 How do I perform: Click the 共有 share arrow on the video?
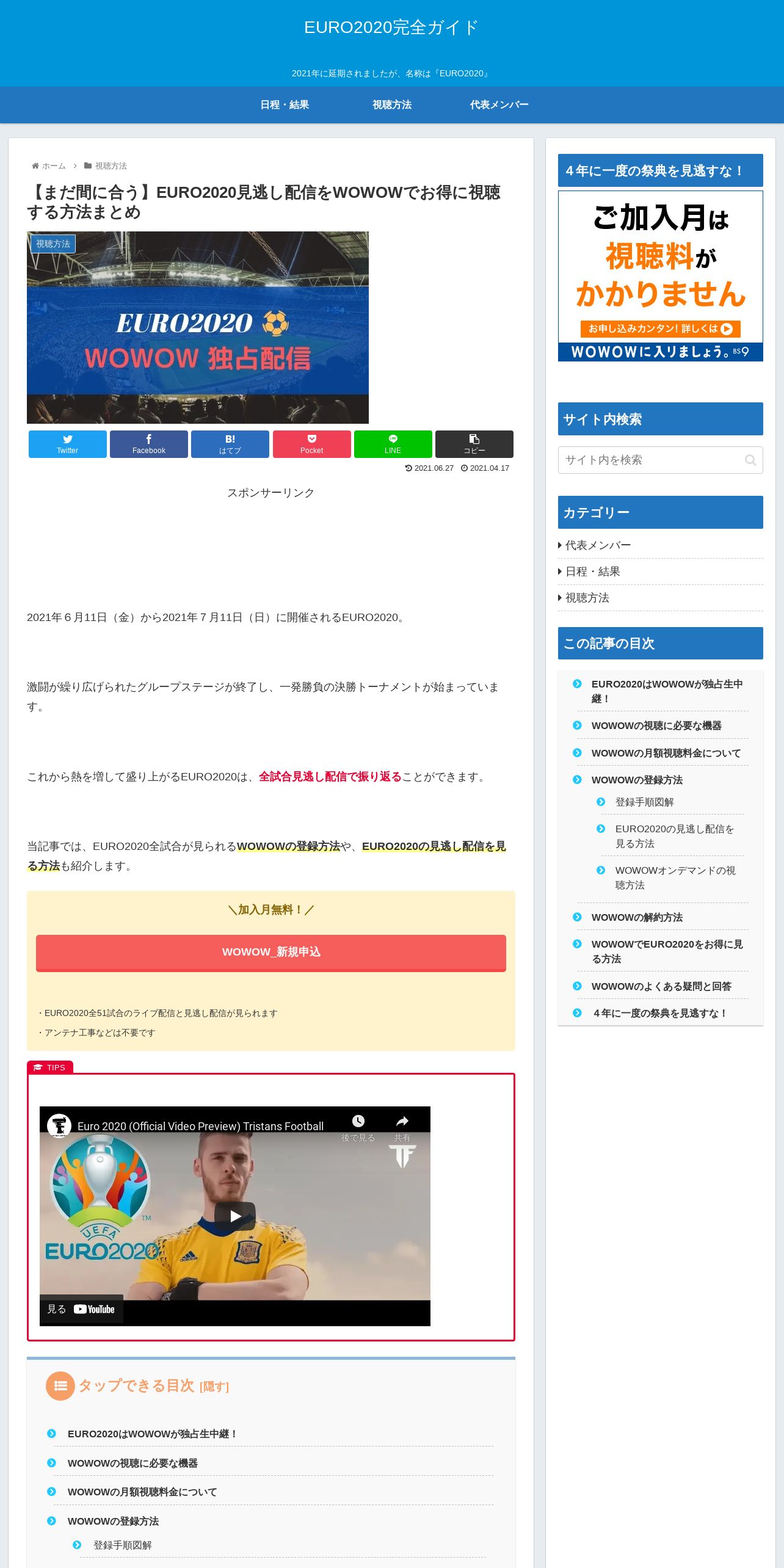click(x=402, y=1121)
